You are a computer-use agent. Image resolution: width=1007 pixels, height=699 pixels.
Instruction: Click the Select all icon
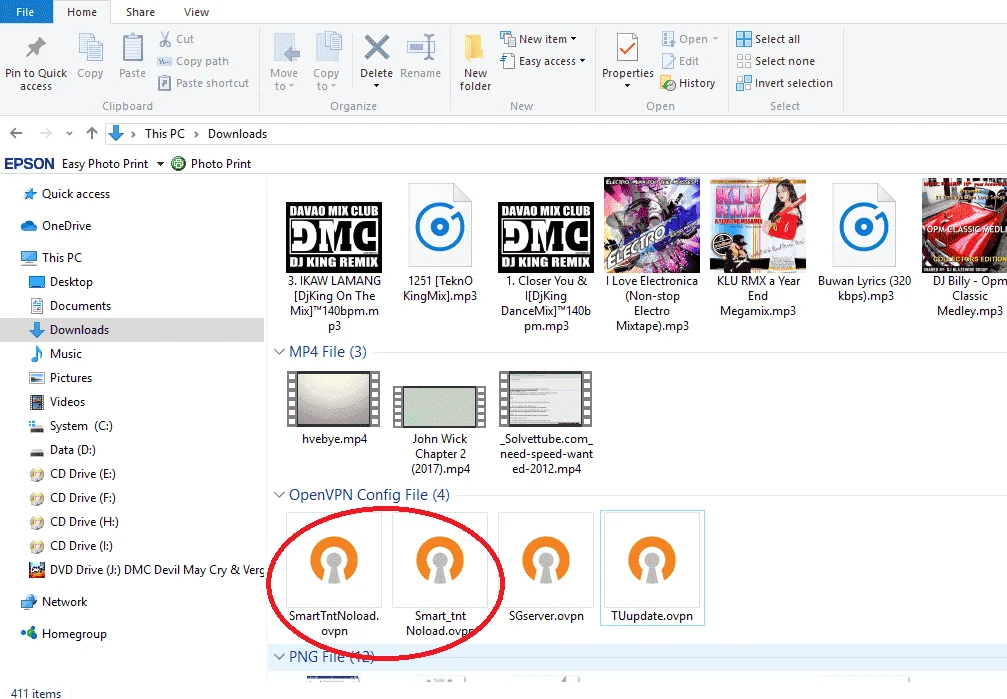click(x=744, y=39)
